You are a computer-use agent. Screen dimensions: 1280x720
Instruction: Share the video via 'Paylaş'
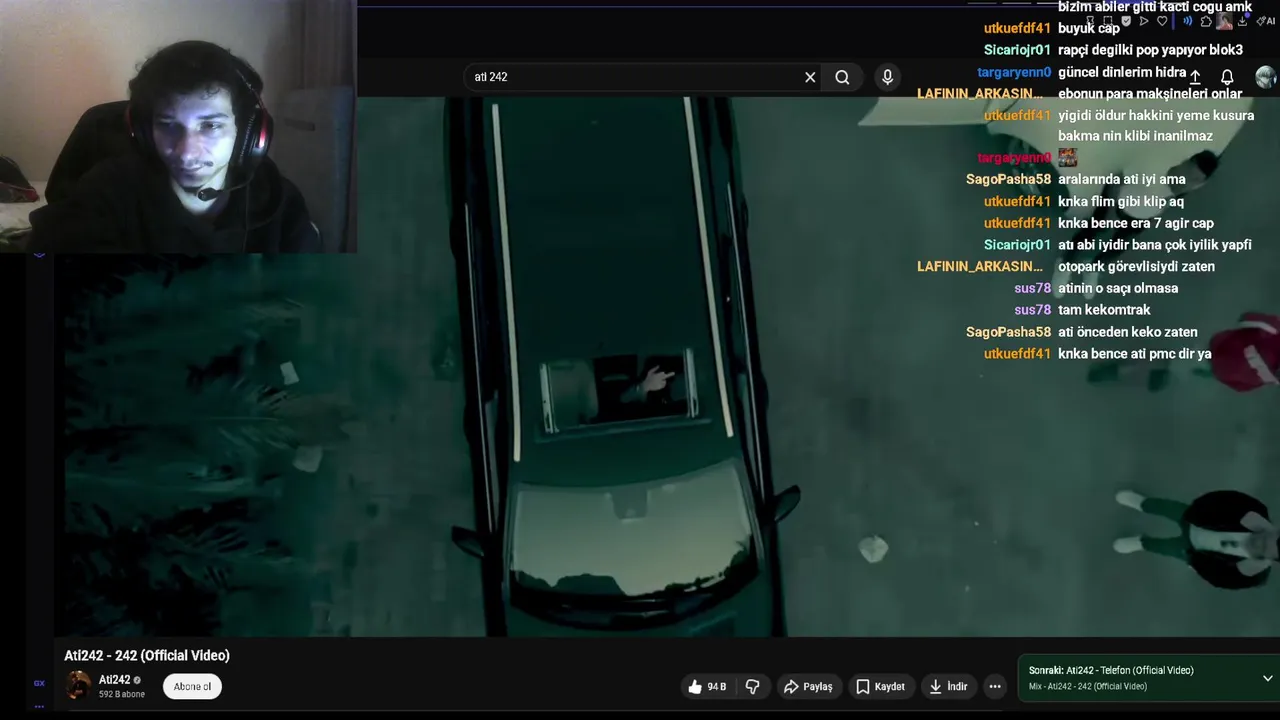pyautogui.click(x=808, y=686)
